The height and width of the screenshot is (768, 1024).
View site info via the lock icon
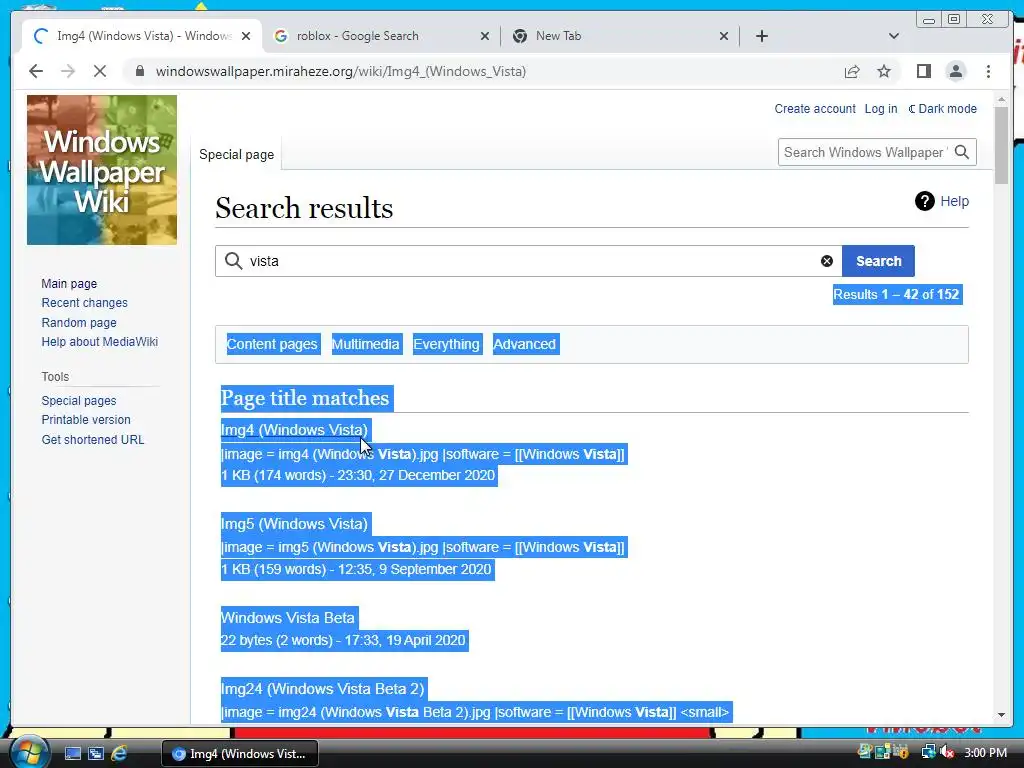(139, 71)
